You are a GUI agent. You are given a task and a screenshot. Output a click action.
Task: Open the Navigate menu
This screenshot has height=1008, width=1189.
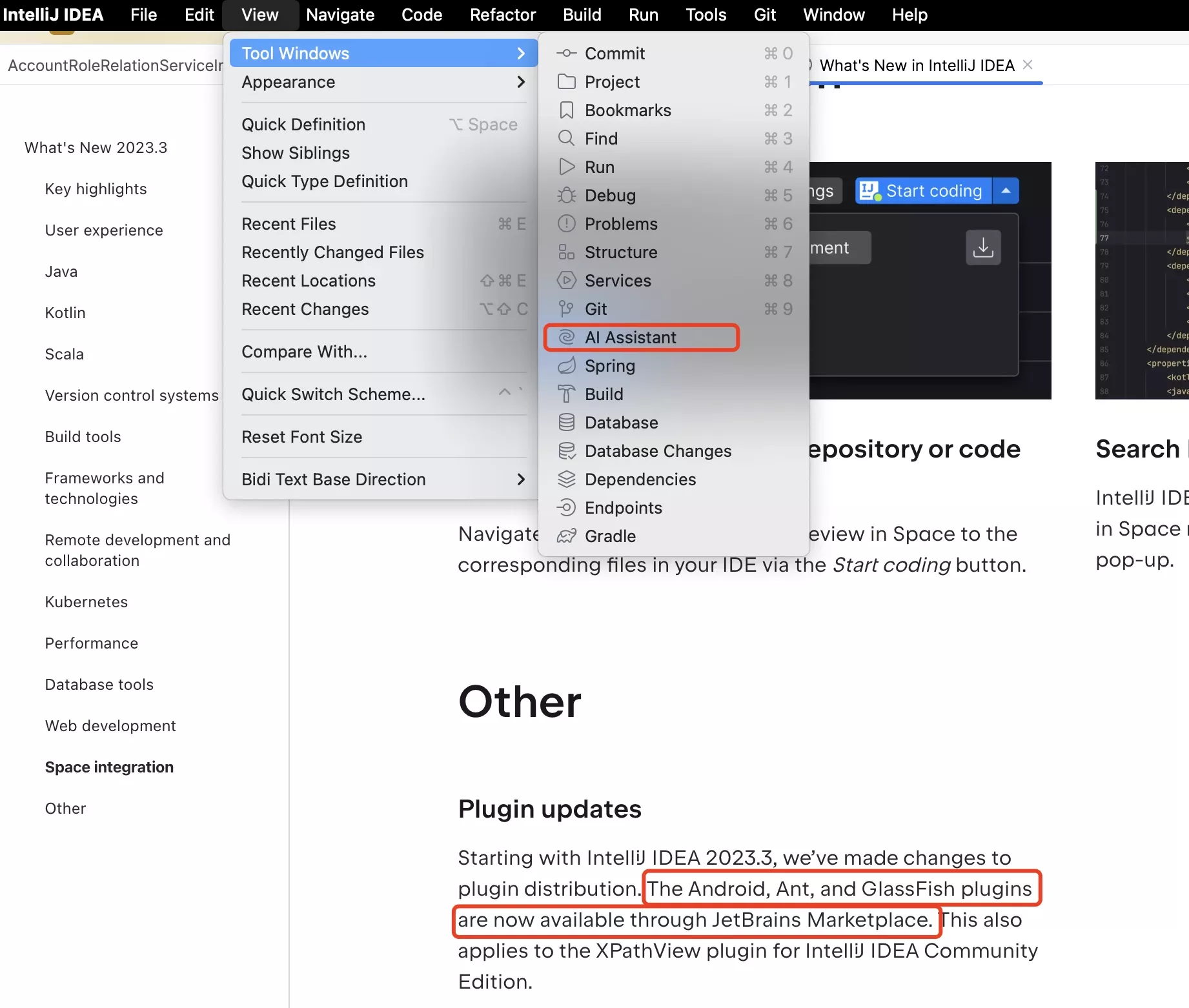tap(340, 15)
